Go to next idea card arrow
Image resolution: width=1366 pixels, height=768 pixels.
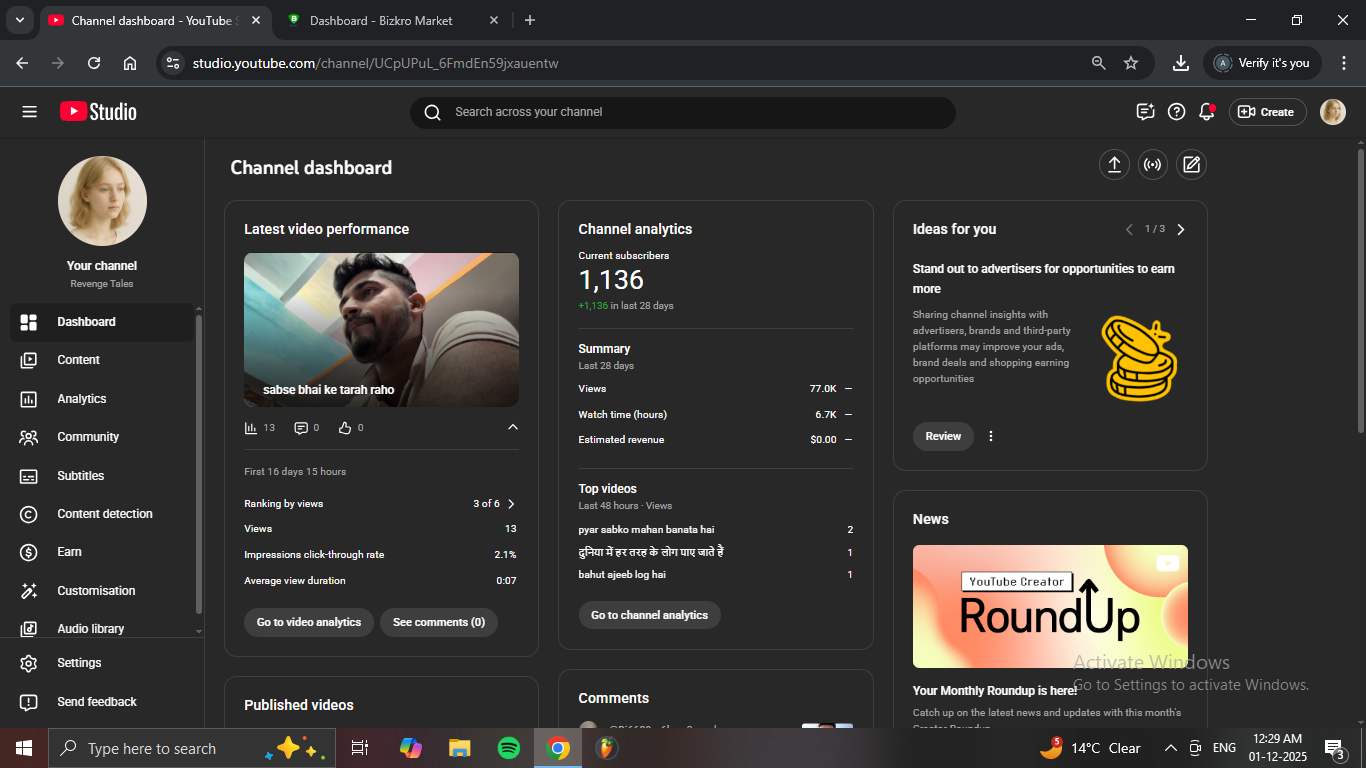[x=1181, y=229]
